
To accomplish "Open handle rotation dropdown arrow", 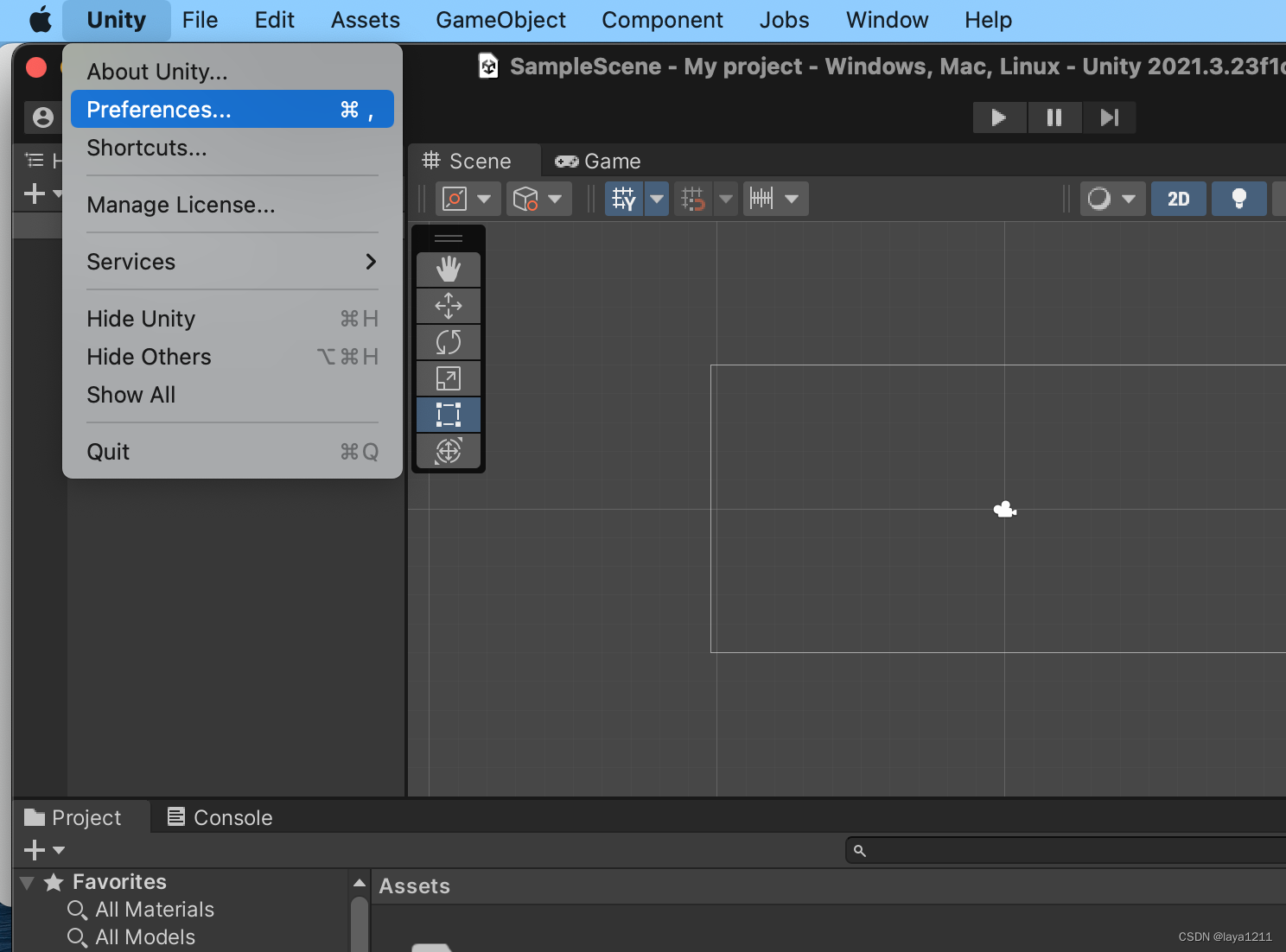I will coord(556,199).
